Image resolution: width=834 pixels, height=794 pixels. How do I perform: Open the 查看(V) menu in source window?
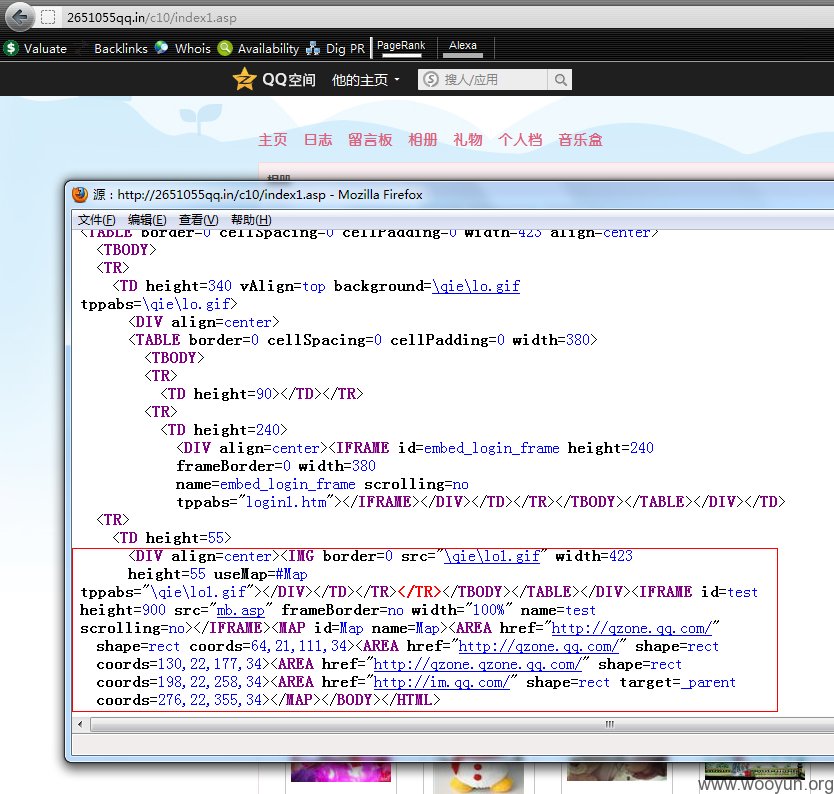point(198,220)
